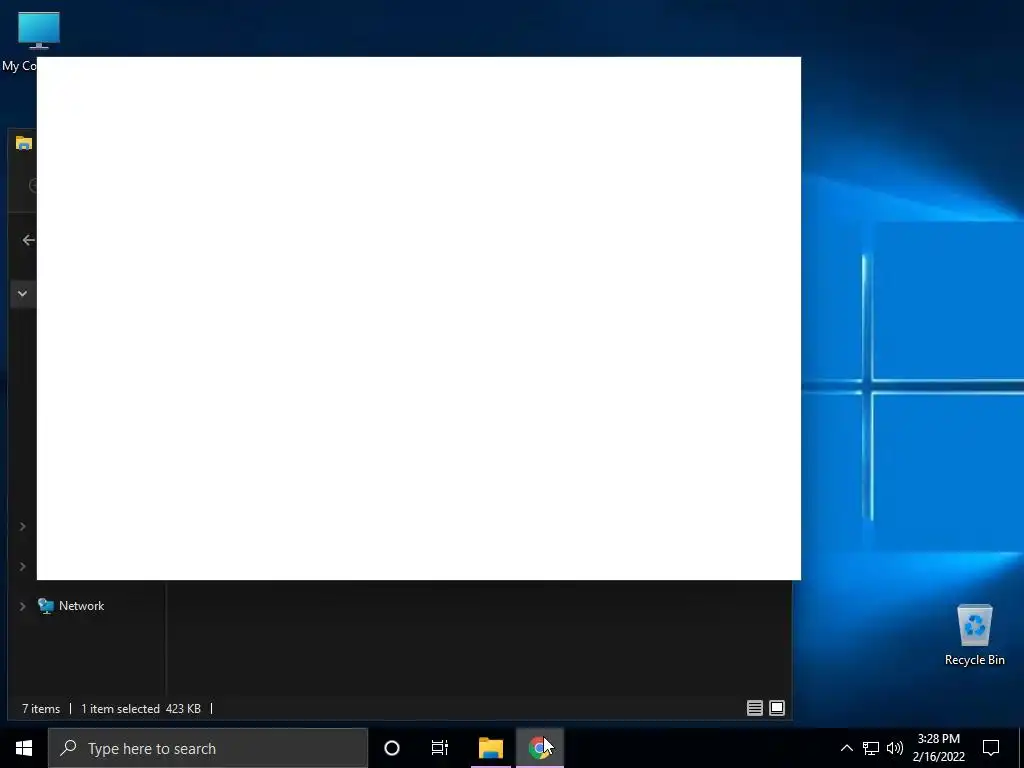
Task: Click the File Explorer title bar folder icon
Action: pos(24,143)
